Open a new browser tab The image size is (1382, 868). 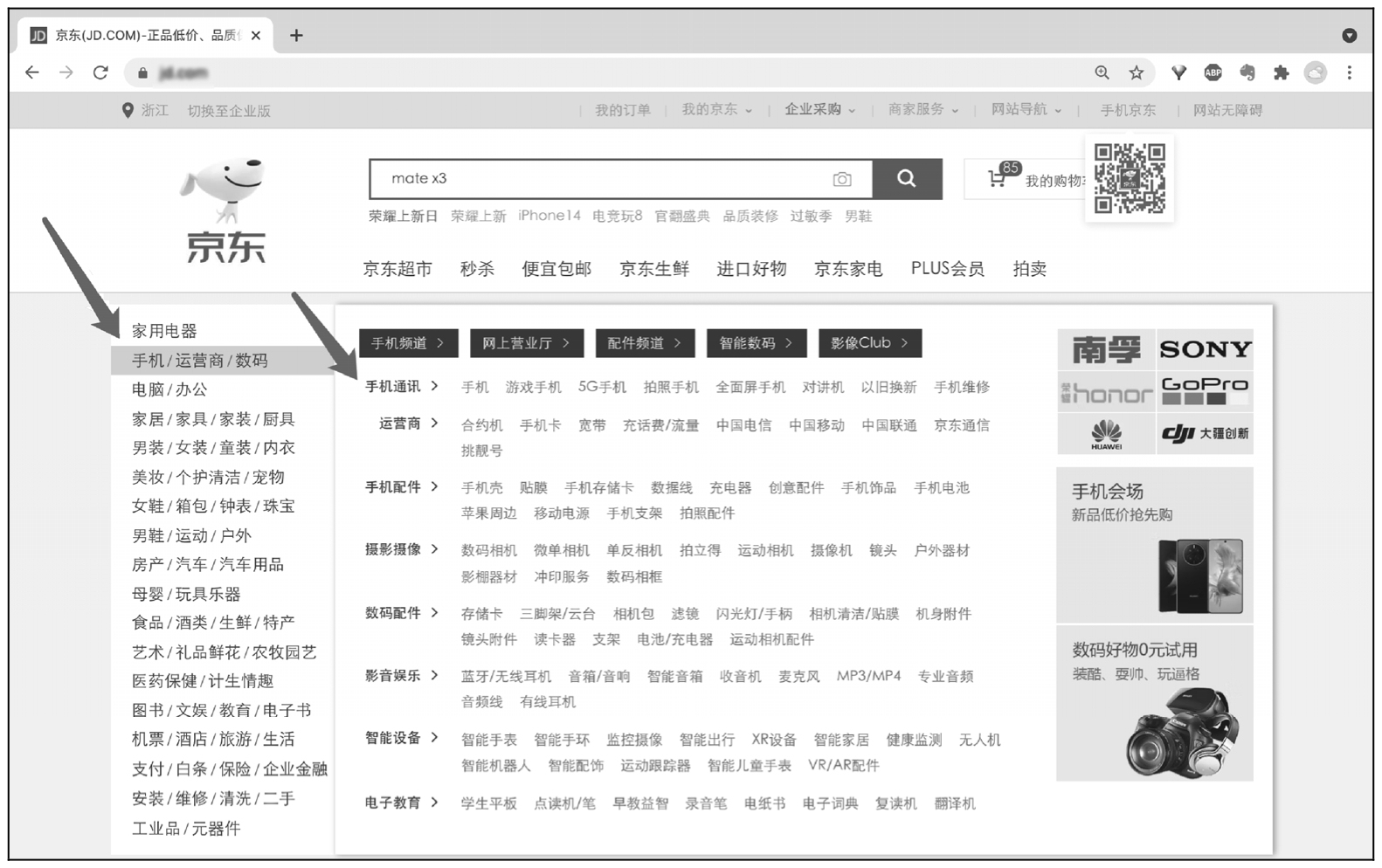(x=297, y=35)
